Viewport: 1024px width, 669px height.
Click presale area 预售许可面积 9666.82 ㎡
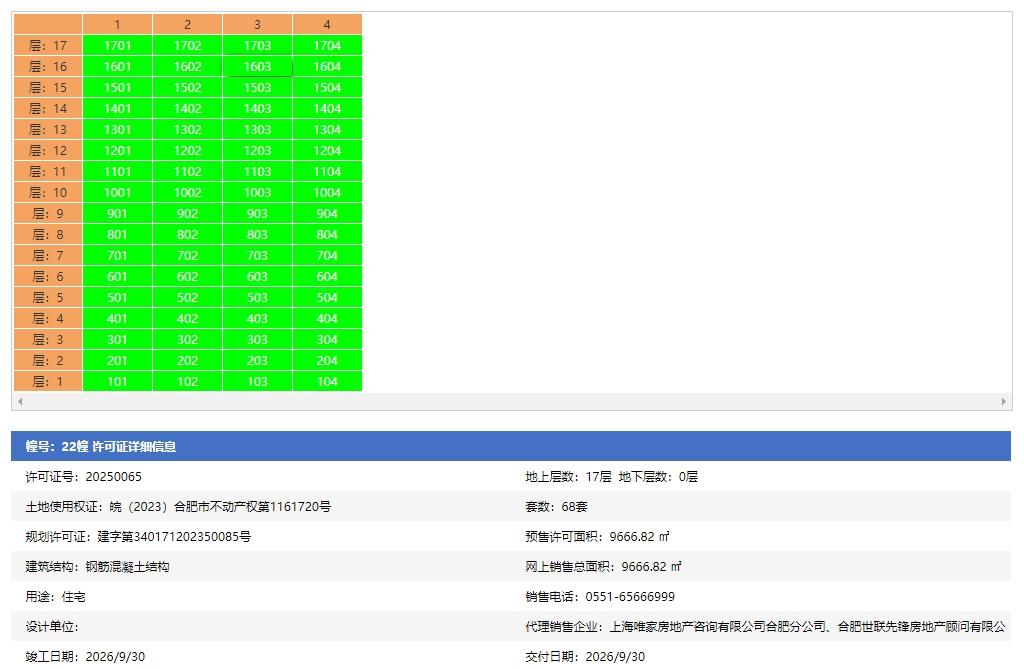pos(598,537)
